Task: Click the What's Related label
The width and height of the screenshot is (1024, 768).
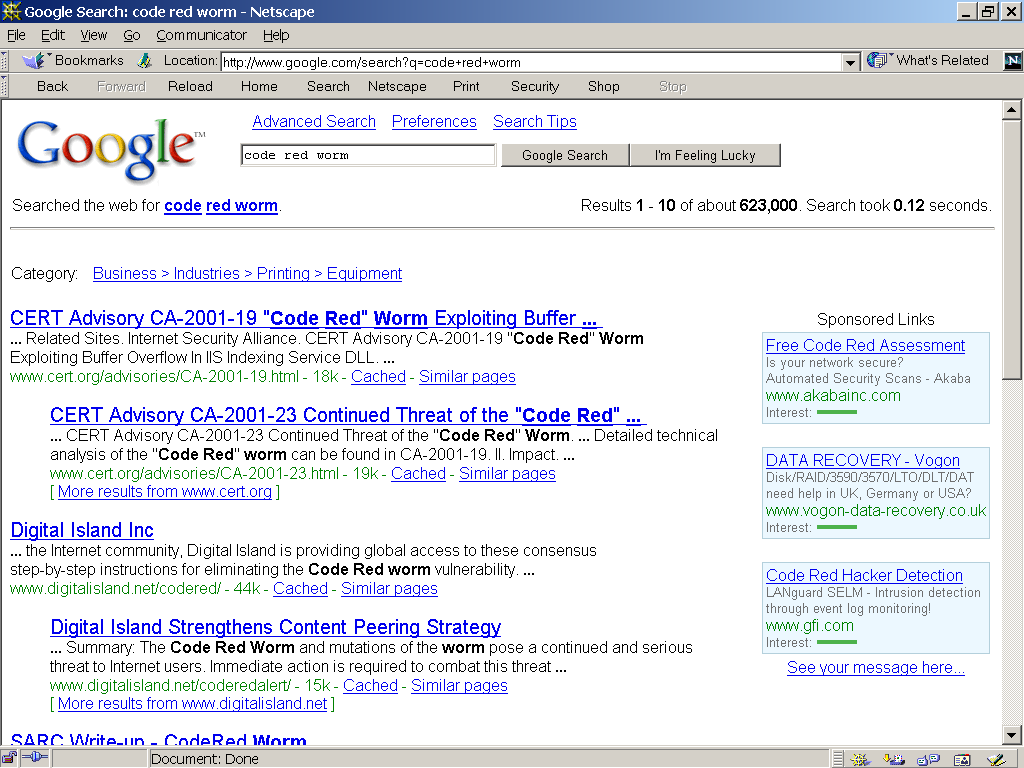Action: 942,61
